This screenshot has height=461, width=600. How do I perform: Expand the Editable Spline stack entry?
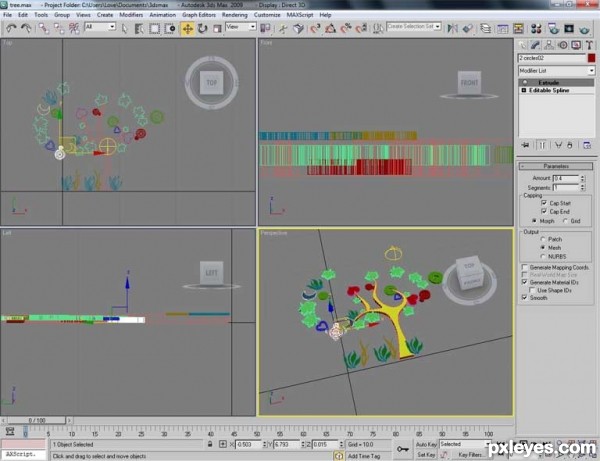coord(524,90)
